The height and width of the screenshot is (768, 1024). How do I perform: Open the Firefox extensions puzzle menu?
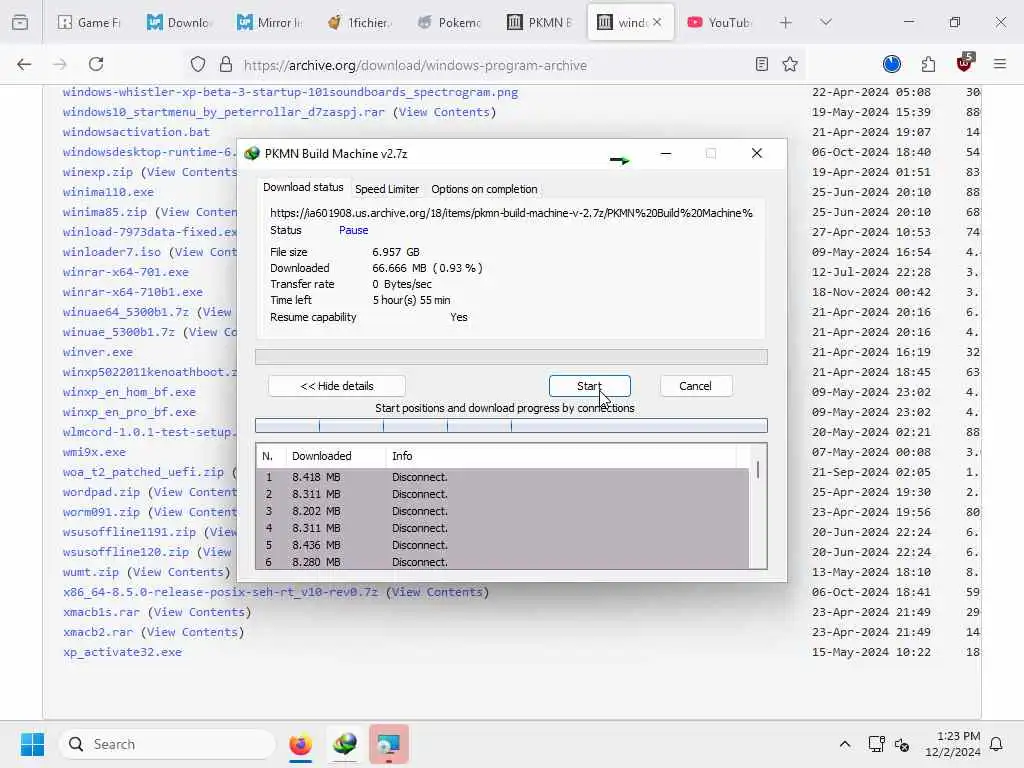coord(928,64)
